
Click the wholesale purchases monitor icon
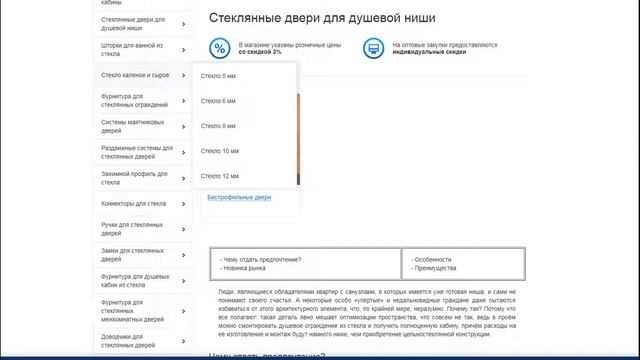click(373, 48)
